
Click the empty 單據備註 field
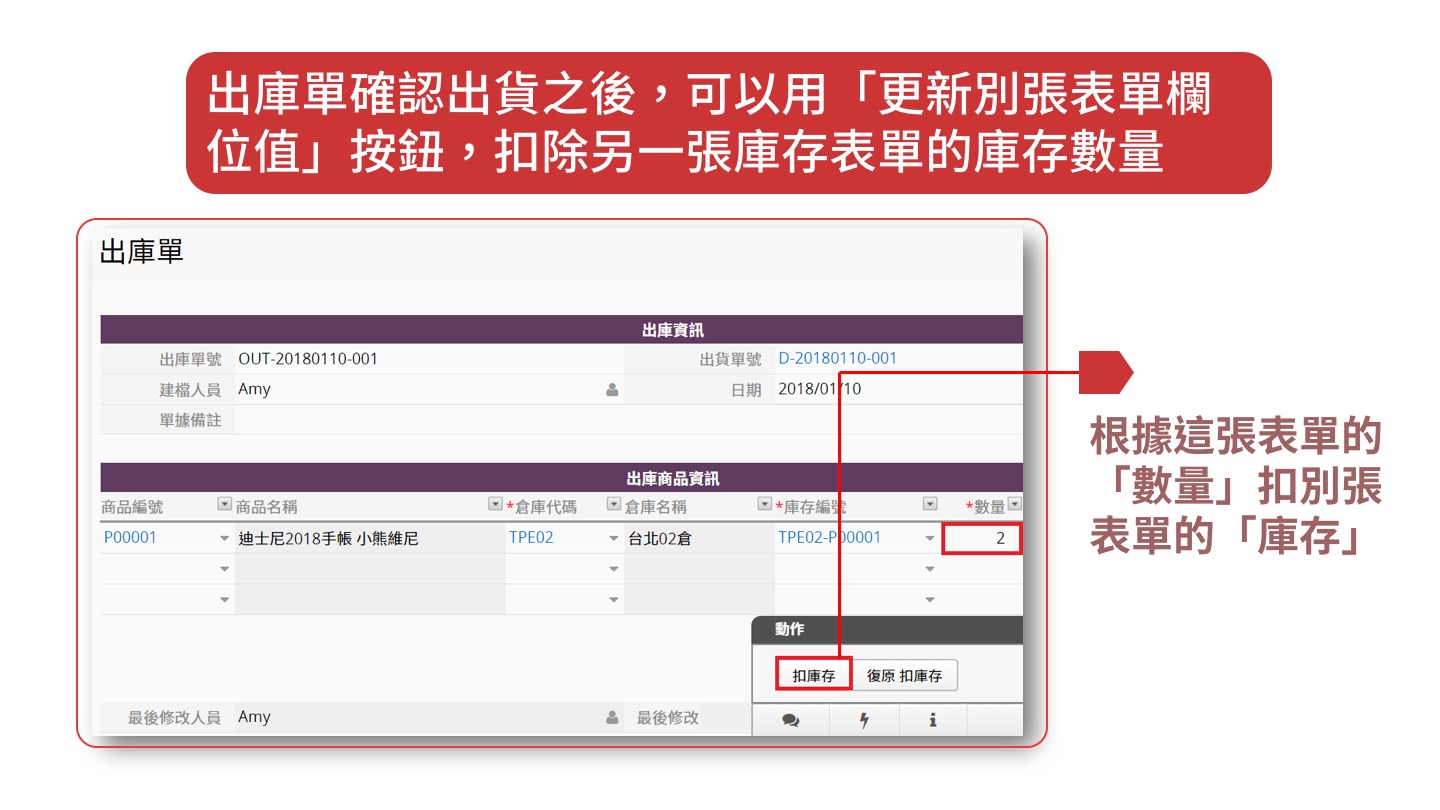pyautogui.click(x=629, y=420)
